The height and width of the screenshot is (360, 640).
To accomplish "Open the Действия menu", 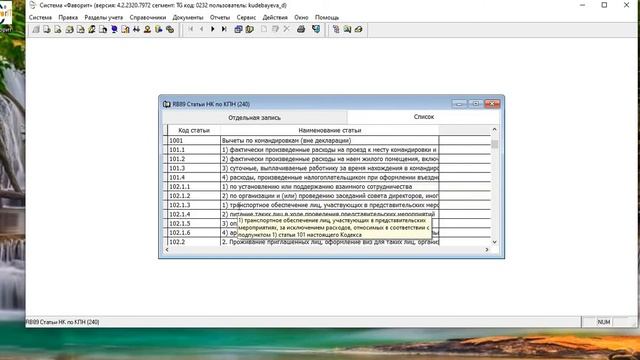I will click(275, 18).
